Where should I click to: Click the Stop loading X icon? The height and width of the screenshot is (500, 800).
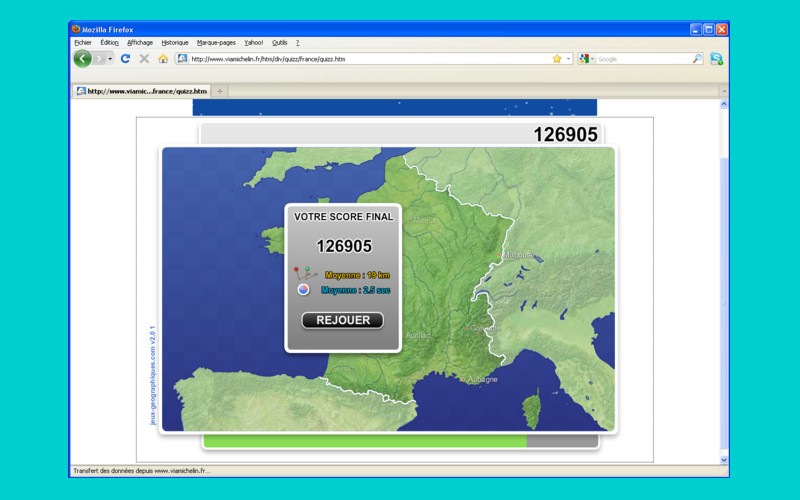point(144,59)
